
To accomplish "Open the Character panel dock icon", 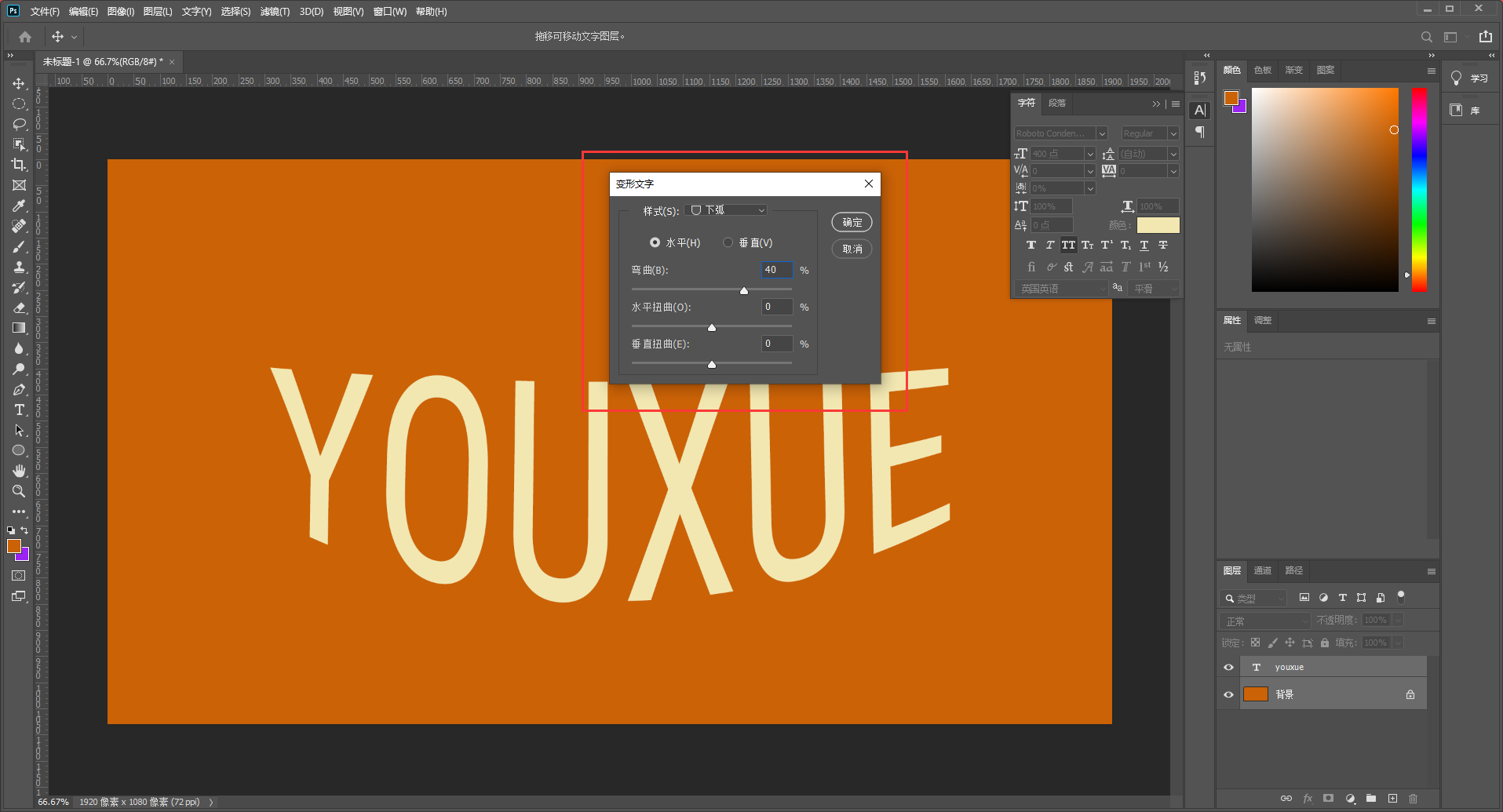I will tap(1199, 111).
